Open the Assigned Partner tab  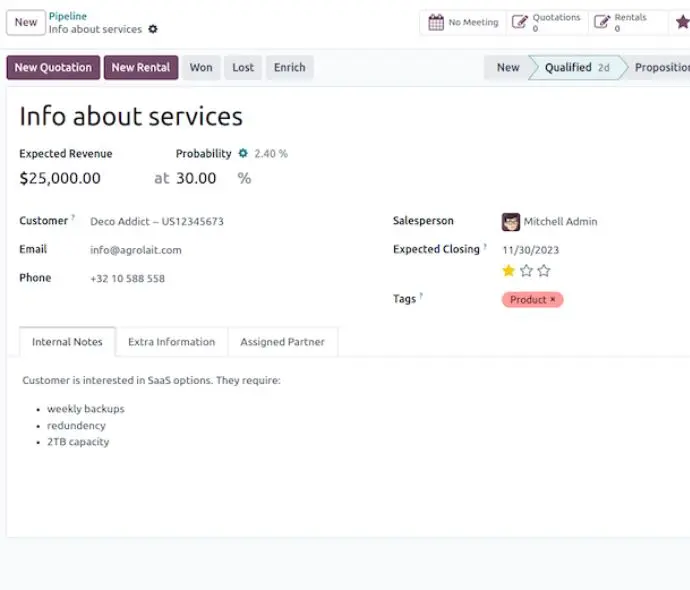[x=283, y=342]
